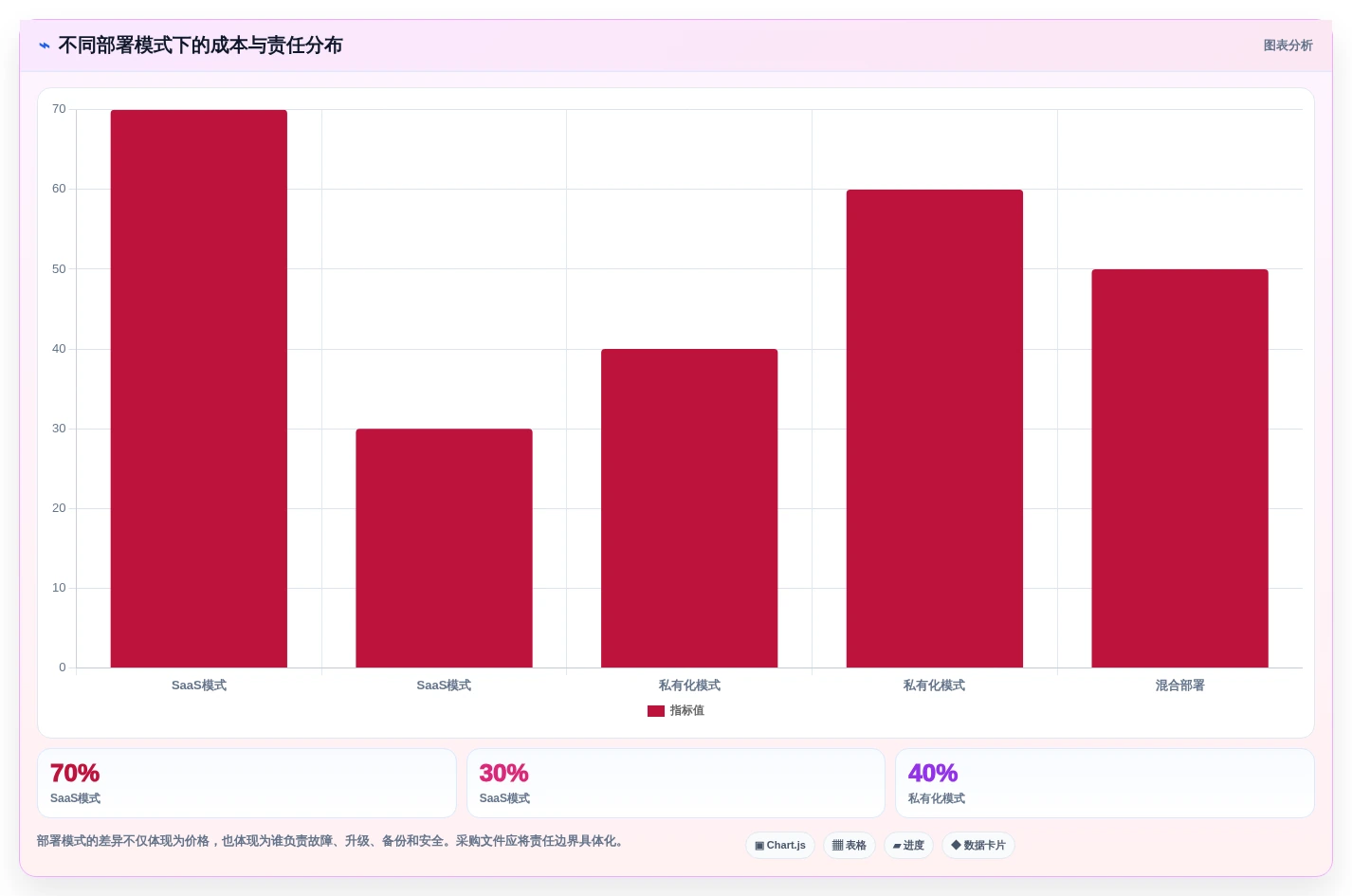Click the Chart.js tag chip
1352x896 pixels.
780,846
